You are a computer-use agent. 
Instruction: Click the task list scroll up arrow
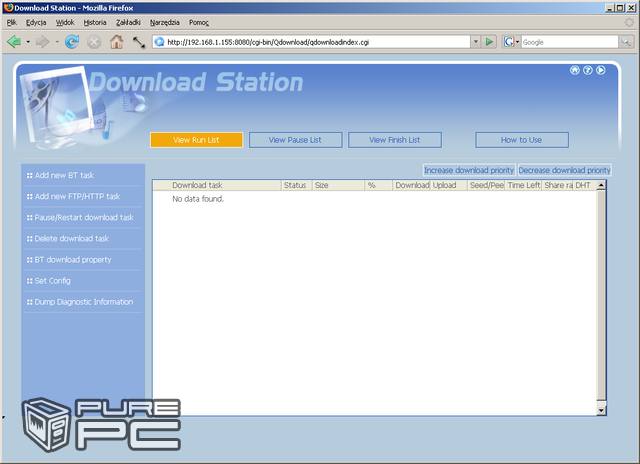click(x=601, y=185)
